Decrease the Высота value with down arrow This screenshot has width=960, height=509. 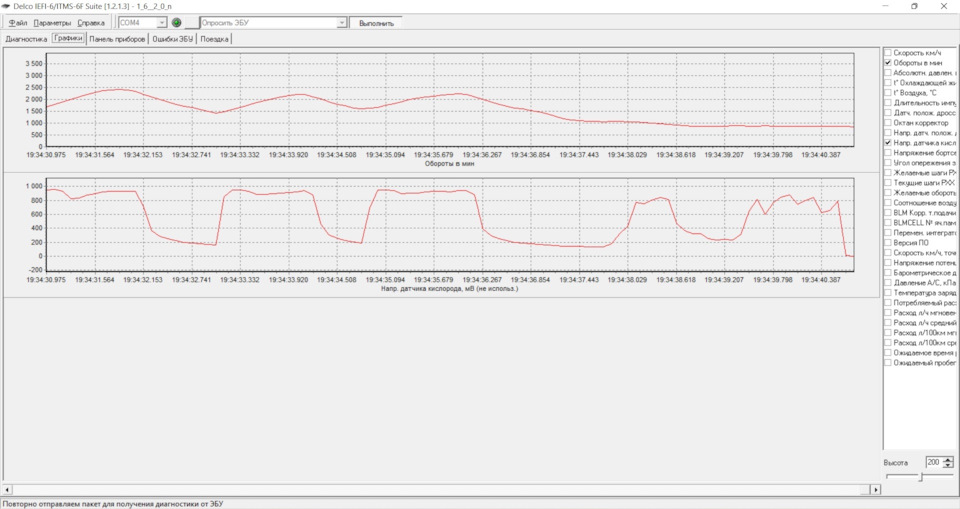(x=948, y=466)
